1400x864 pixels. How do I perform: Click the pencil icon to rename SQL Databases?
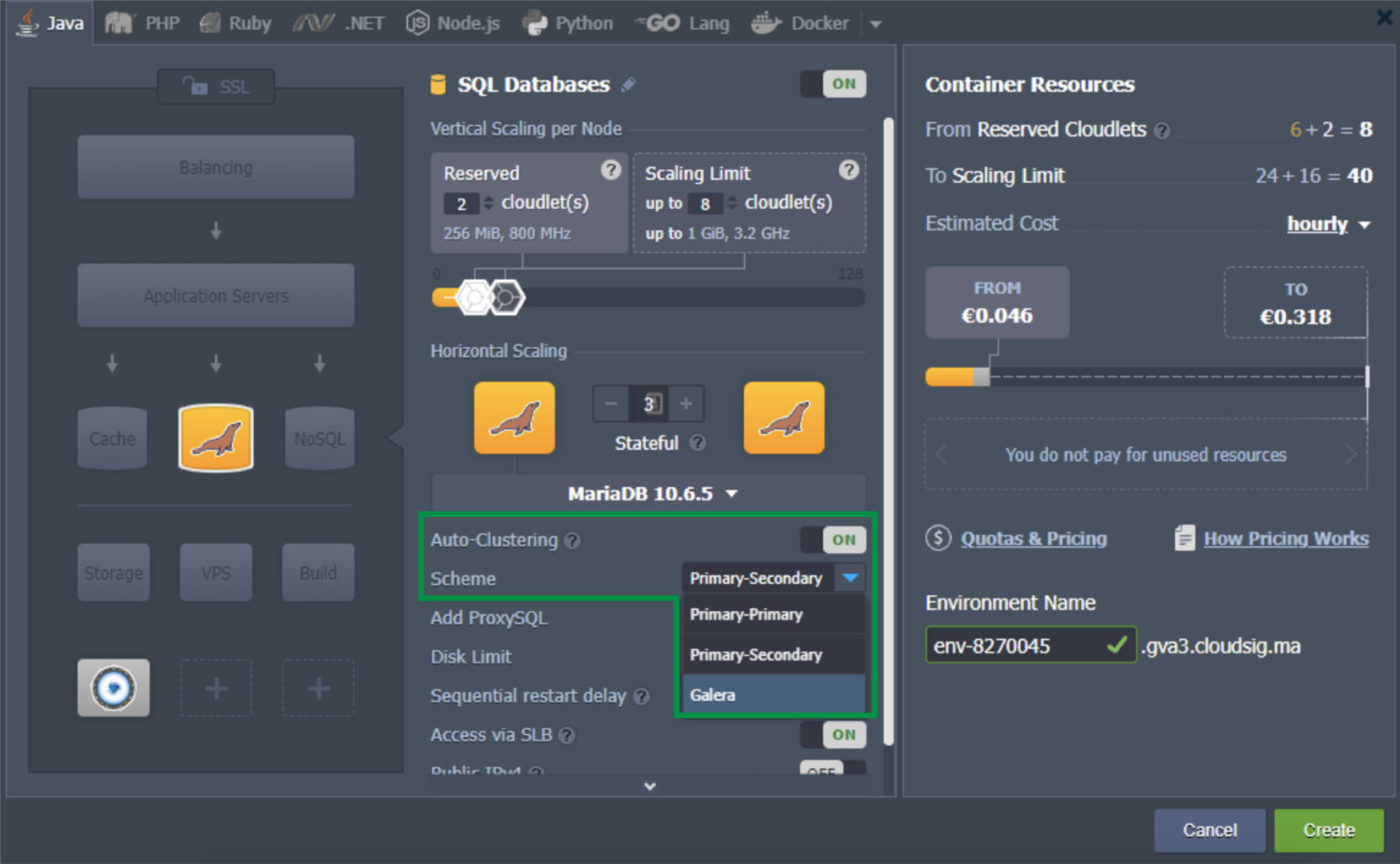pos(628,84)
